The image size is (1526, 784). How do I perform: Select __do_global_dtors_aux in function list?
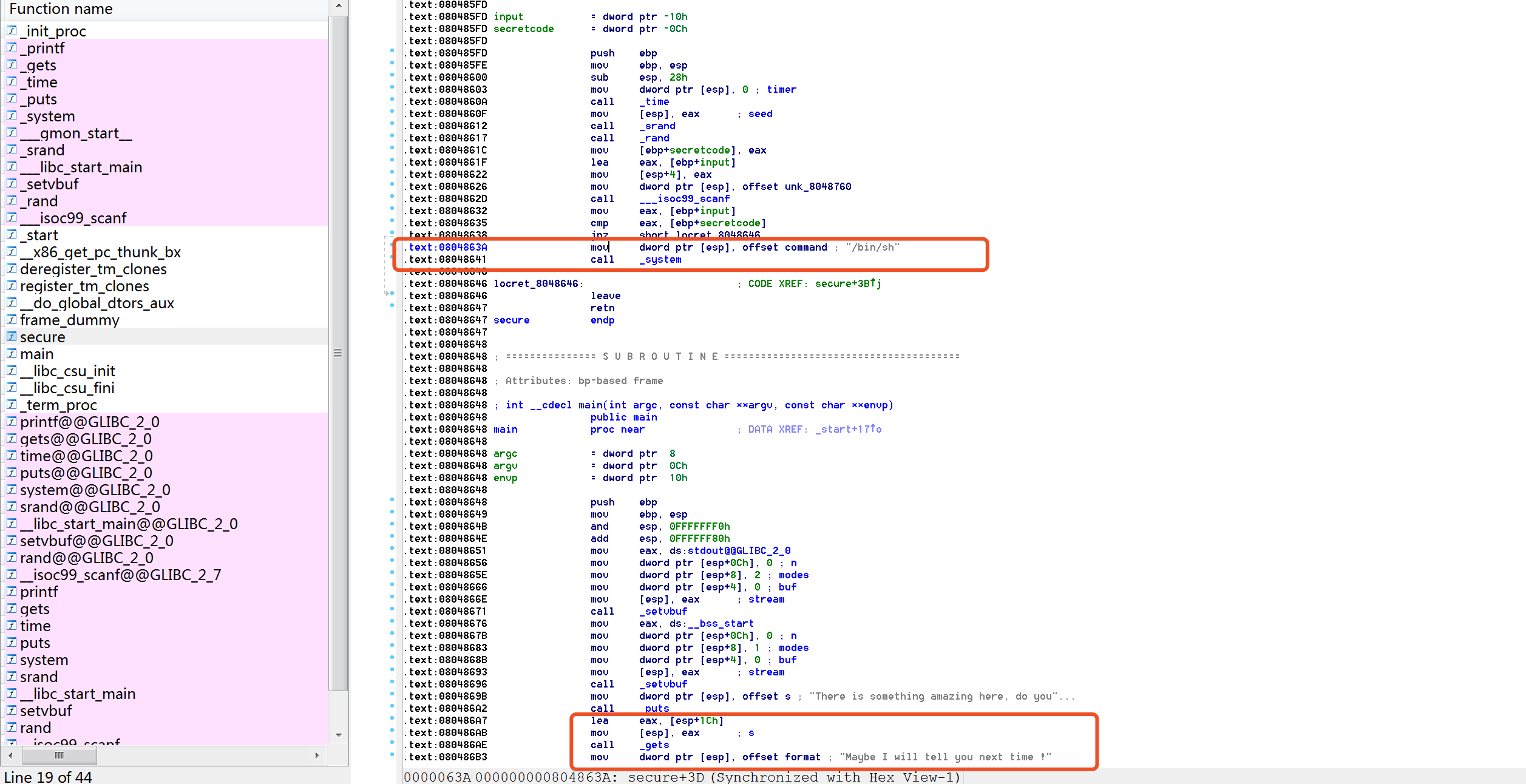(97, 303)
